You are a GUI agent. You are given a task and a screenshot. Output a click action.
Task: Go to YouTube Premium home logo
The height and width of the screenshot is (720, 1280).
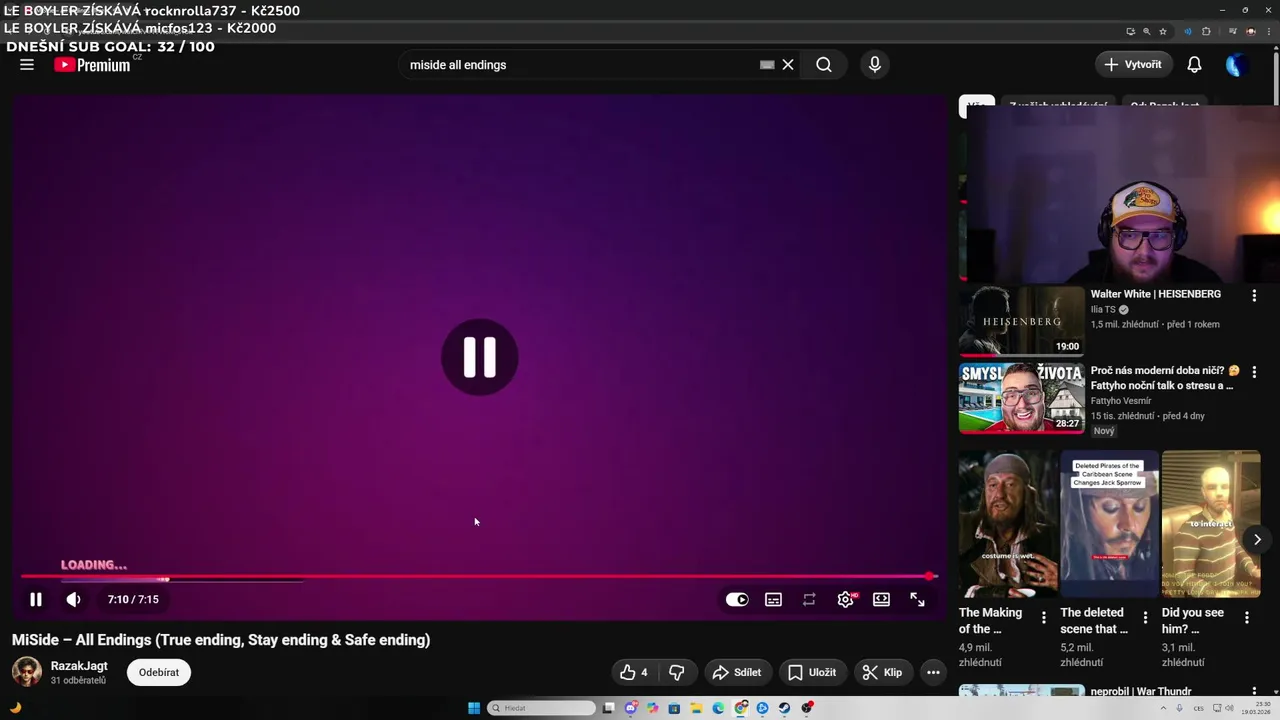(x=92, y=65)
